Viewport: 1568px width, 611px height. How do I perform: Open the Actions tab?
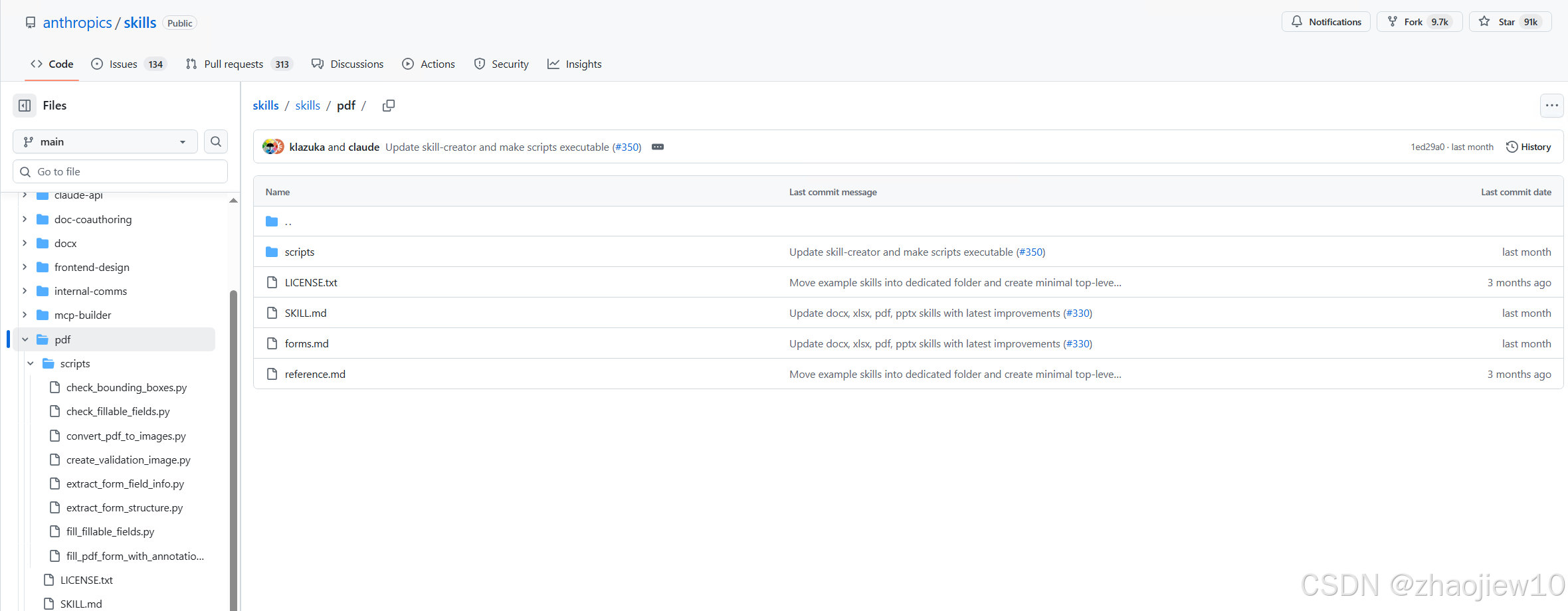[429, 64]
